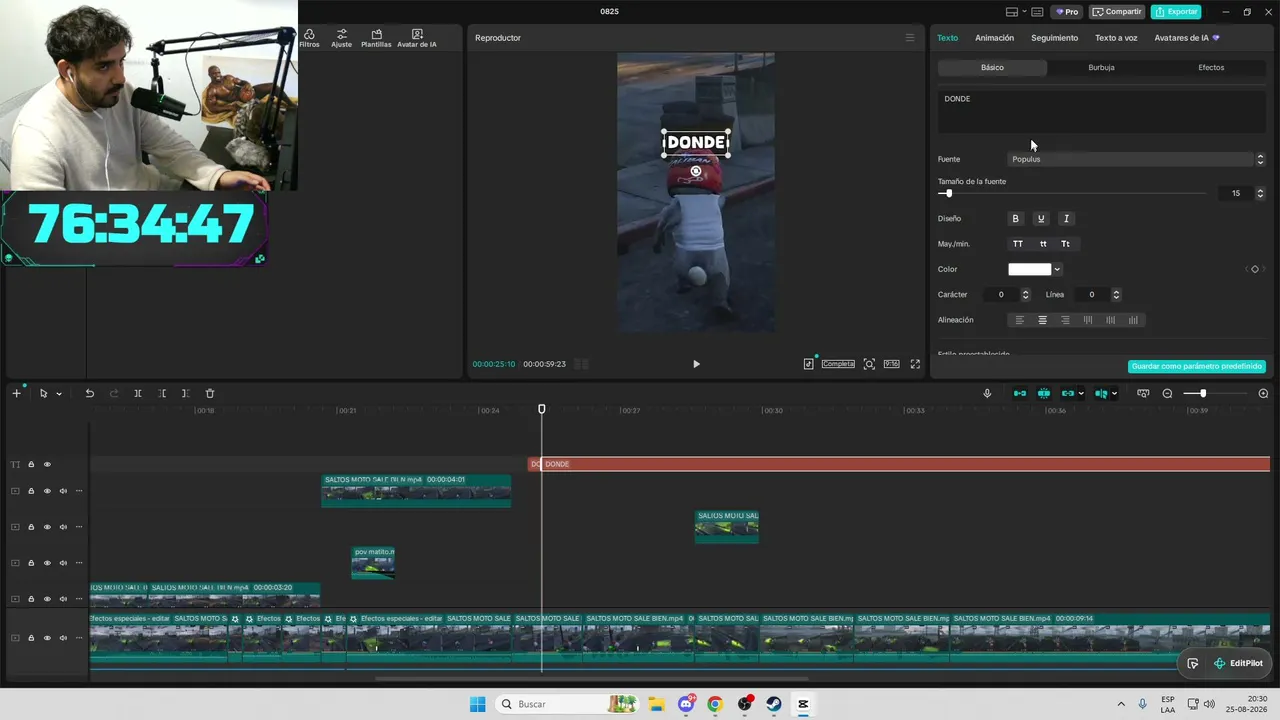
Task: Toggle main track magnet snapping
Action: coord(1020,394)
